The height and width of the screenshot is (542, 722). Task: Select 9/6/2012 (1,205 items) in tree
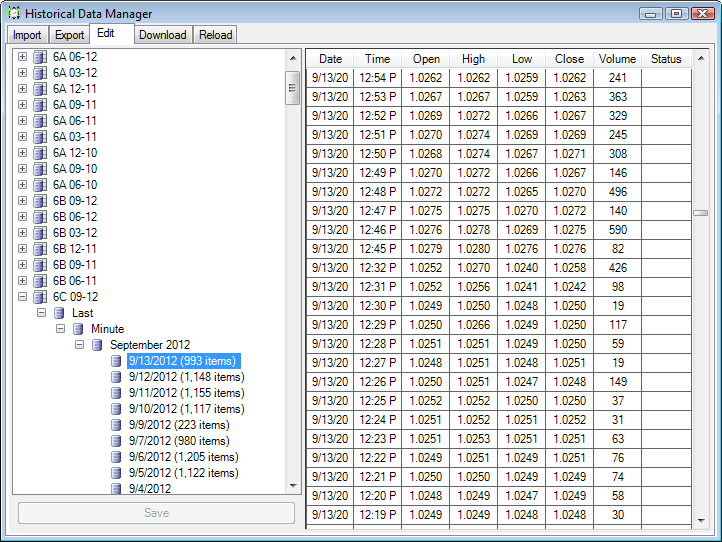184,457
